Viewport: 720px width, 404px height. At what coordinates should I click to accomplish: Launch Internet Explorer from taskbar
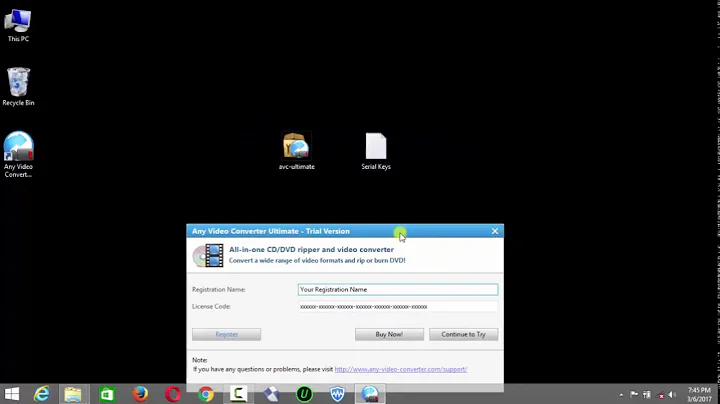tap(42, 394)
